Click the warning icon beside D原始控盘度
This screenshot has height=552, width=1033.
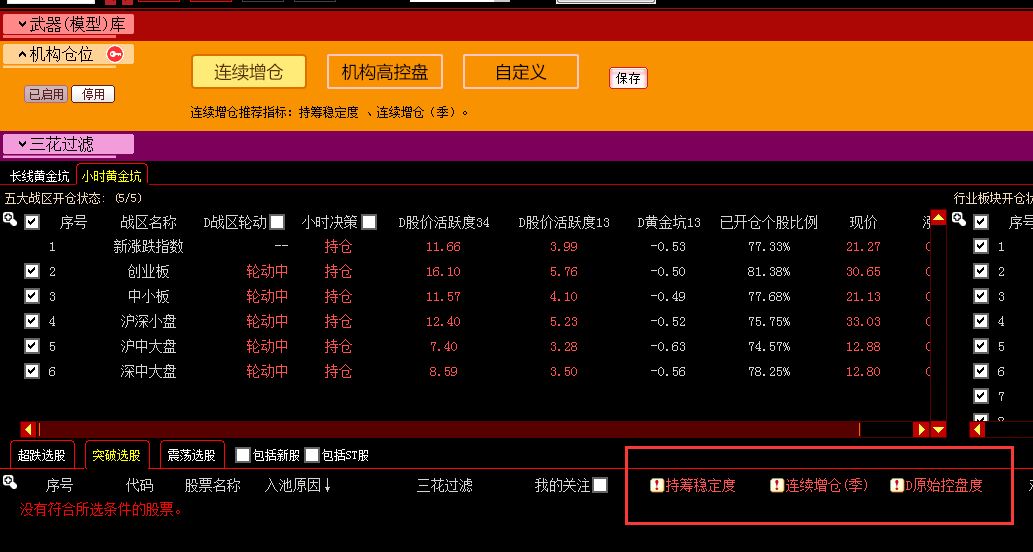tap(897, 486)
